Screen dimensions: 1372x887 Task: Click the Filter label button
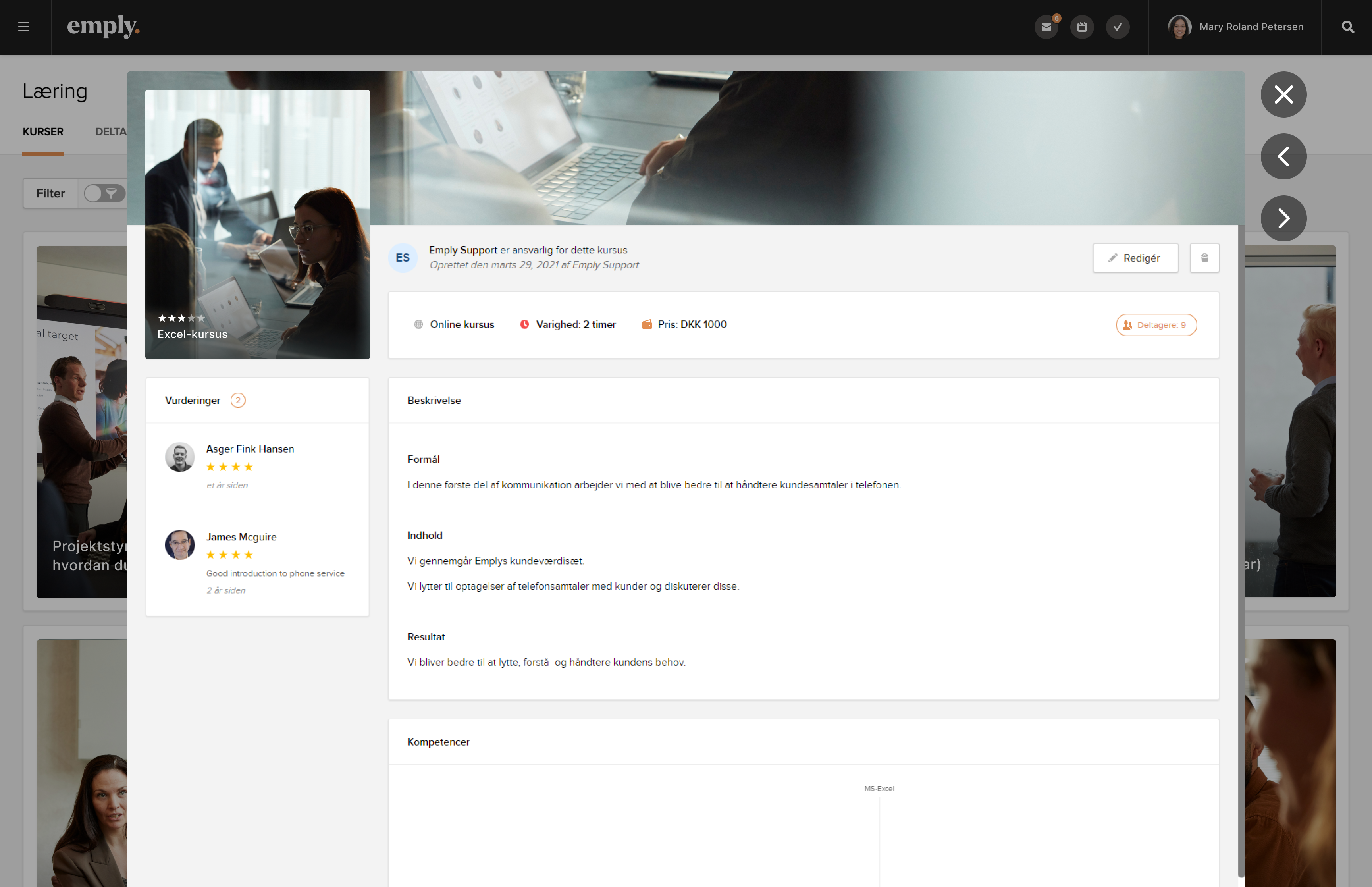pos(51,193)
